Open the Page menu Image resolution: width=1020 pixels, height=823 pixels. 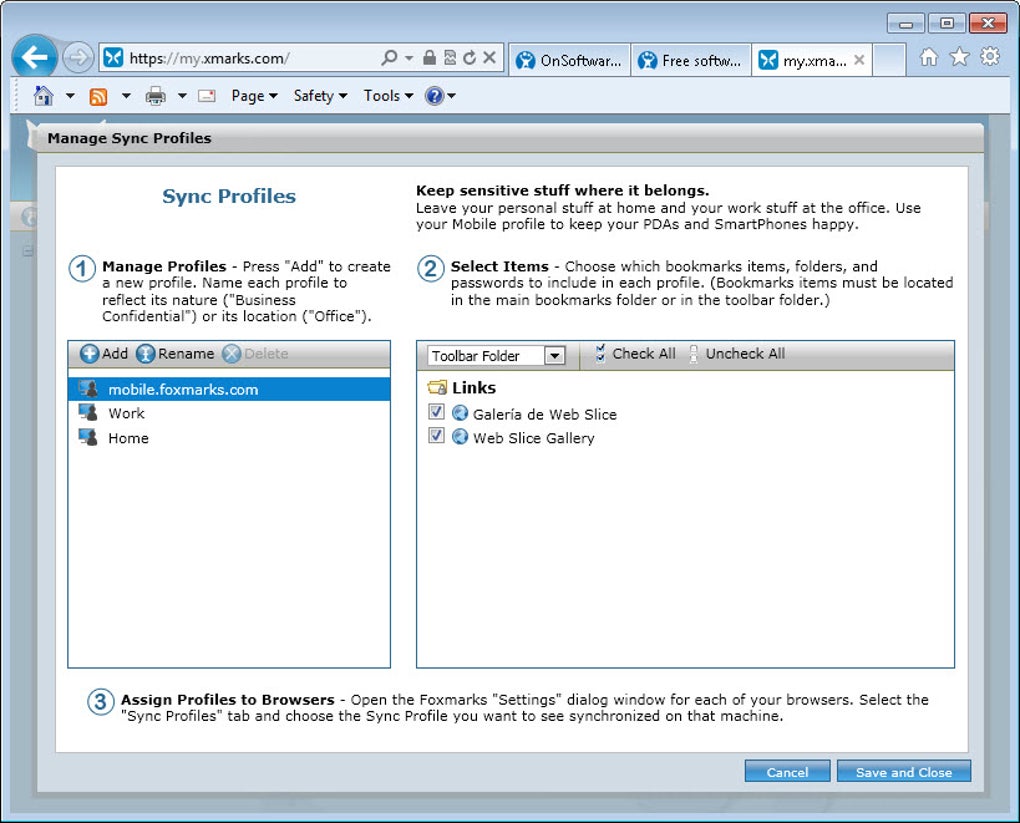coord(254,96)
